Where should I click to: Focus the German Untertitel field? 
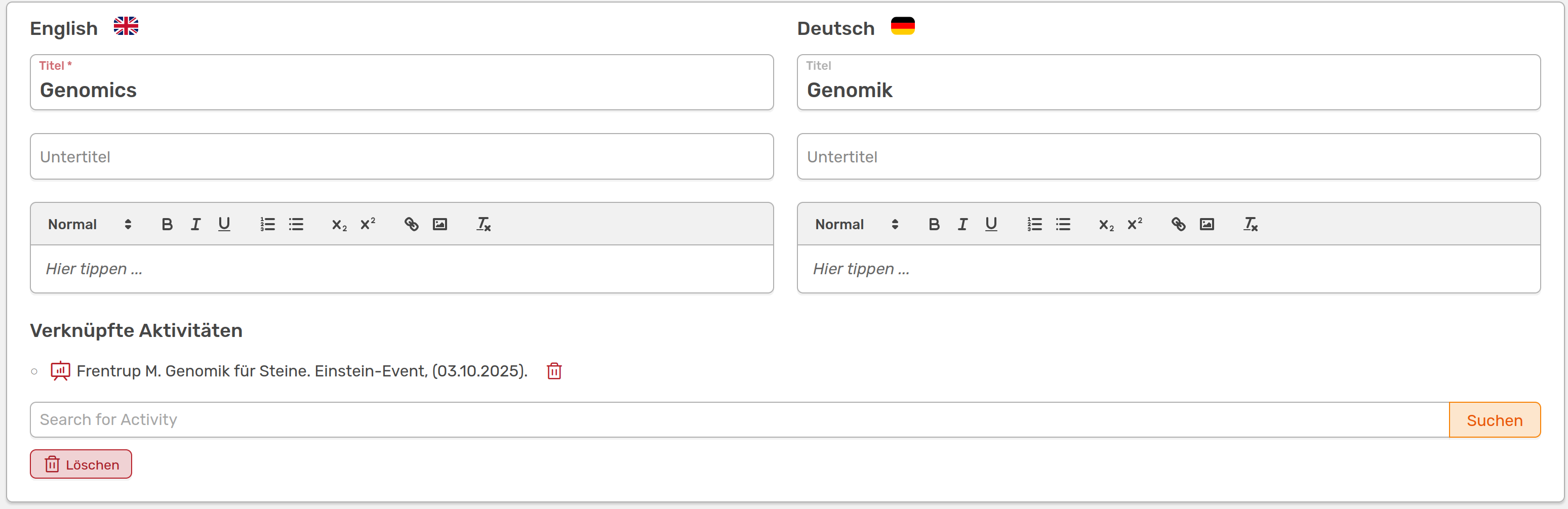(1168, 157)
